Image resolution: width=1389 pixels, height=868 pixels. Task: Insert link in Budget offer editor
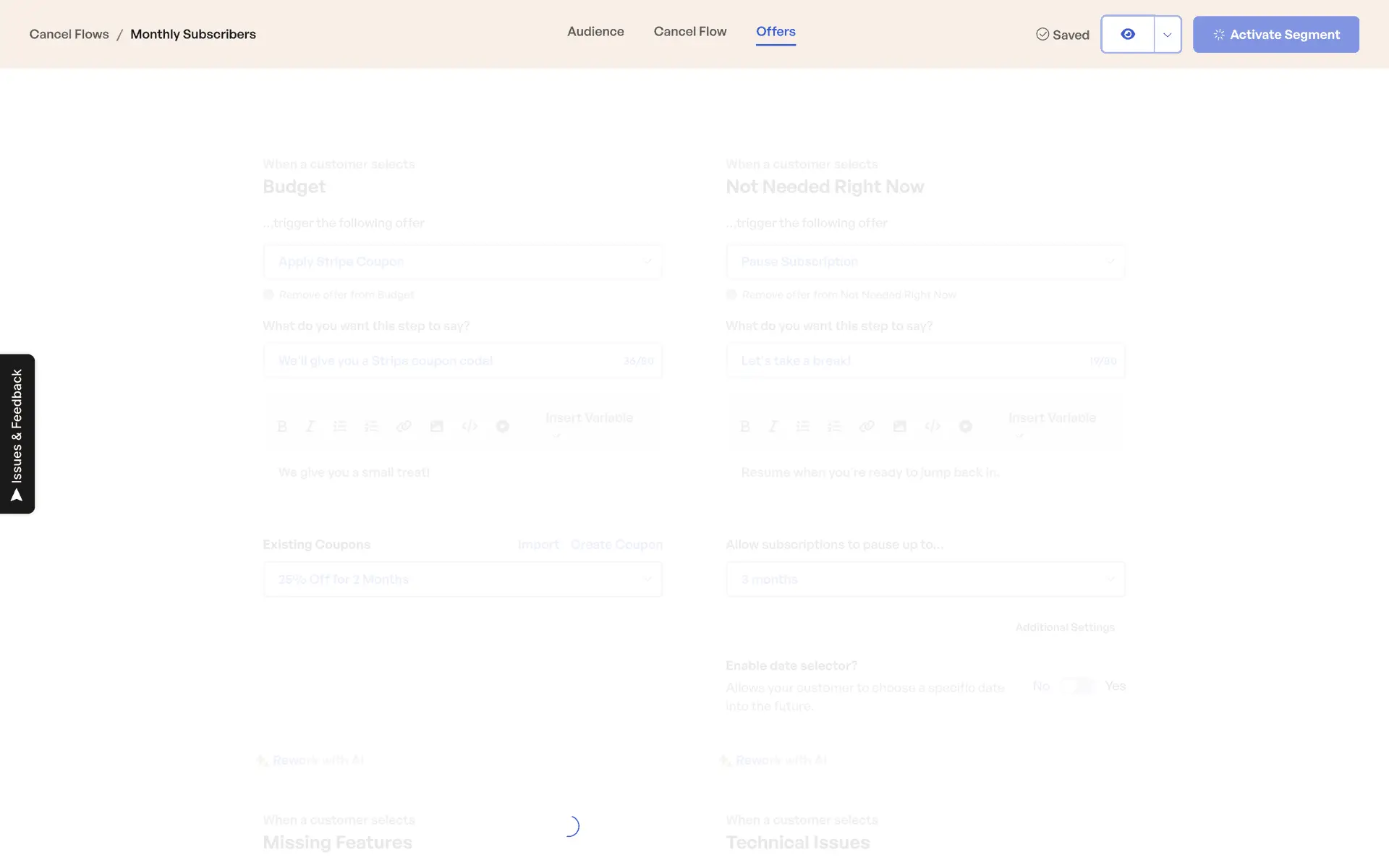point(404,427)
